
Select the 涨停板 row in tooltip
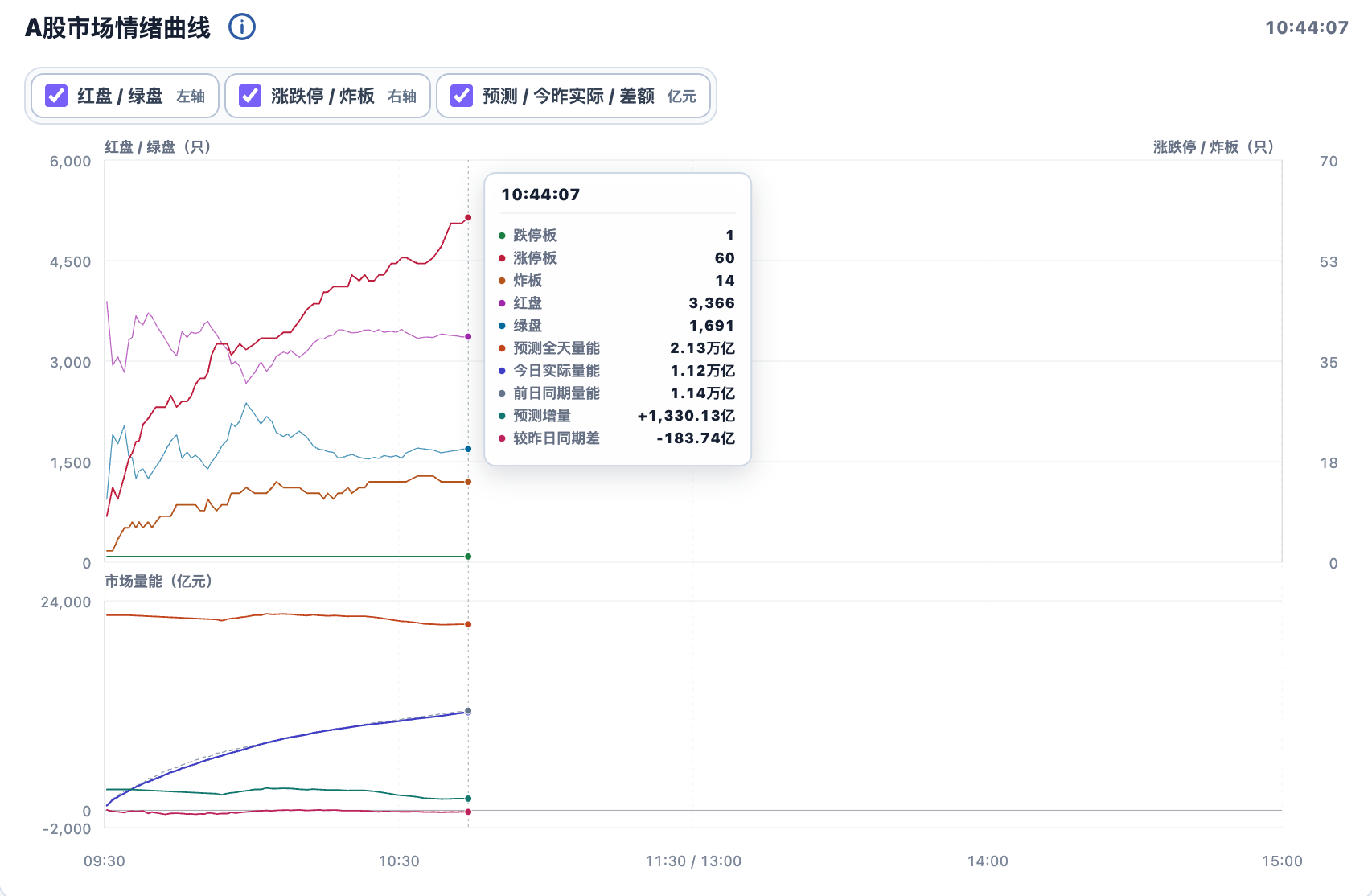[x=617, y=258]
